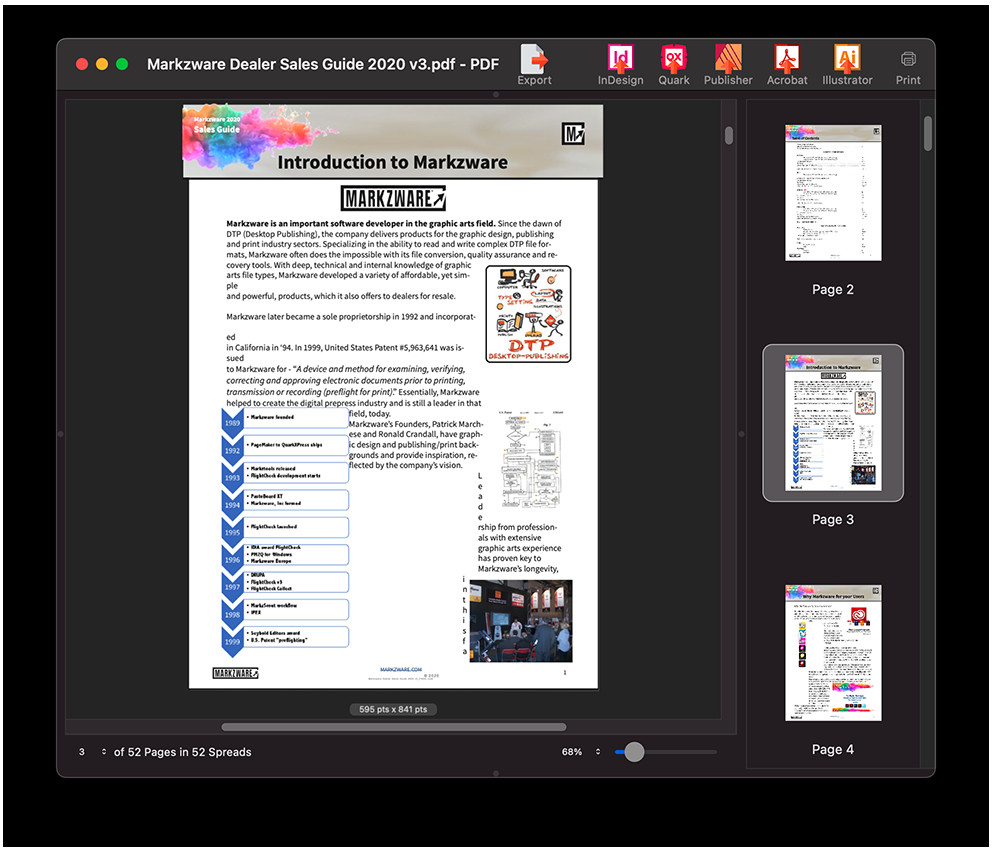The image size is (992, 852).
Task: Select the Page 2 thumbnail
Action: tap(833, 192)
